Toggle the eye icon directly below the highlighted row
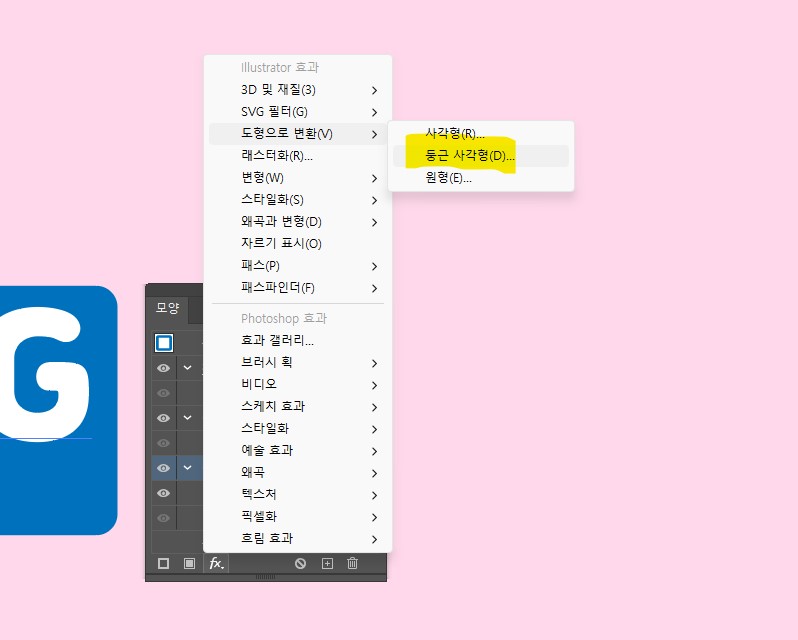 click(x=163, y=493)
